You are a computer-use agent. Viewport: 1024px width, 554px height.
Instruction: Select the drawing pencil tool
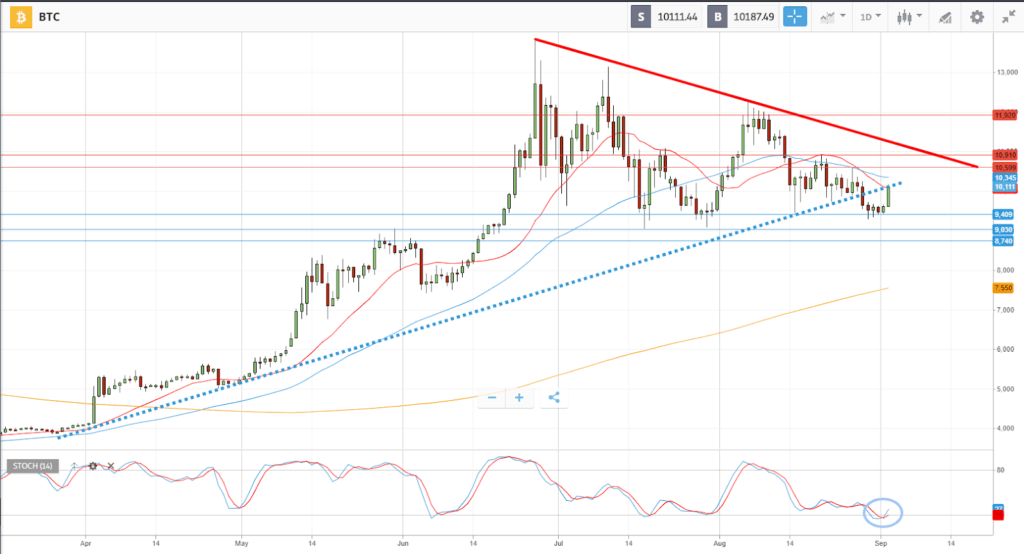tap(945, 18)
